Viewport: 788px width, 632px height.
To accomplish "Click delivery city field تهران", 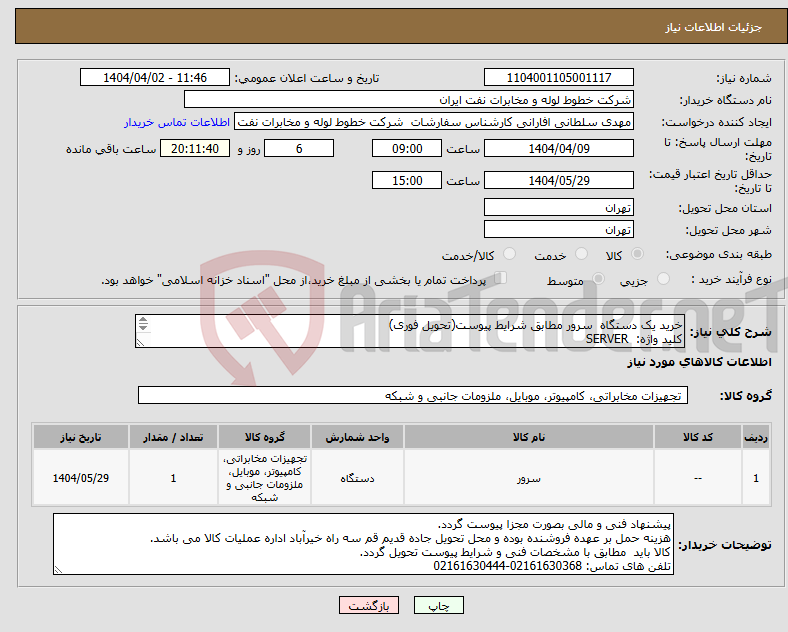I will 558,229.
